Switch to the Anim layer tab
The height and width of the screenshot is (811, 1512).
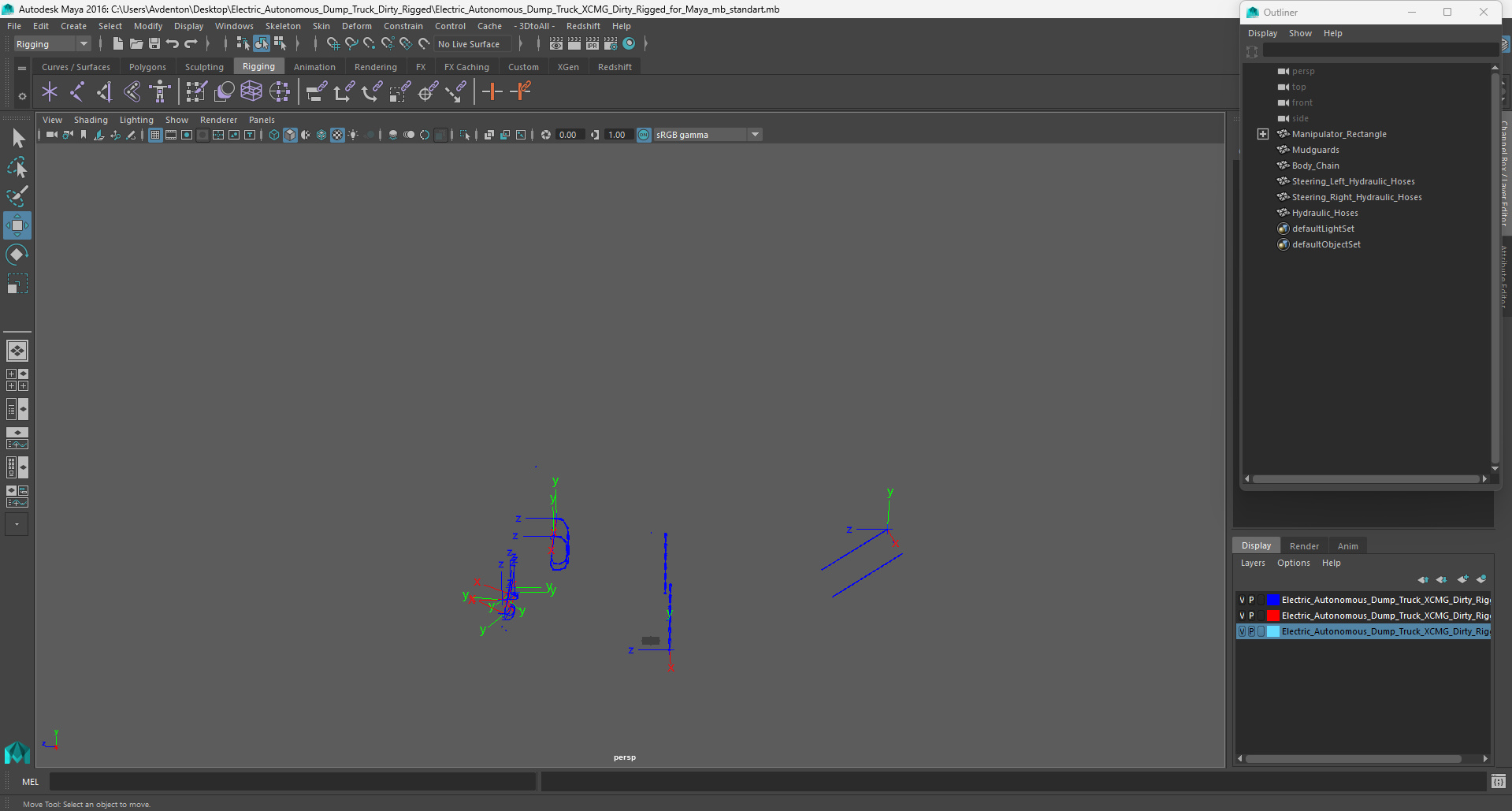click(x=1347, y=546)
